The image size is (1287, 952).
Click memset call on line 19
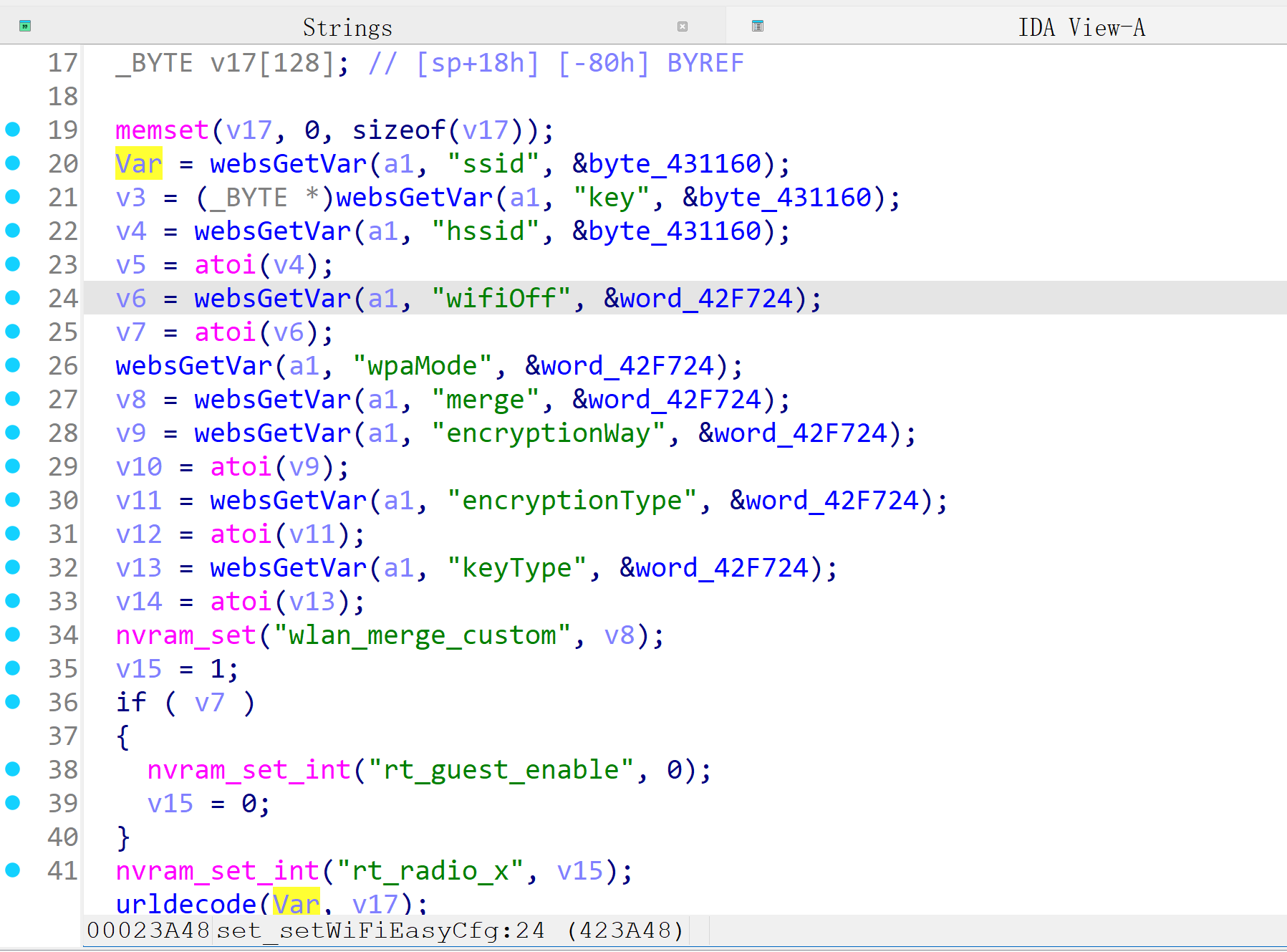(x=162, y=130)
